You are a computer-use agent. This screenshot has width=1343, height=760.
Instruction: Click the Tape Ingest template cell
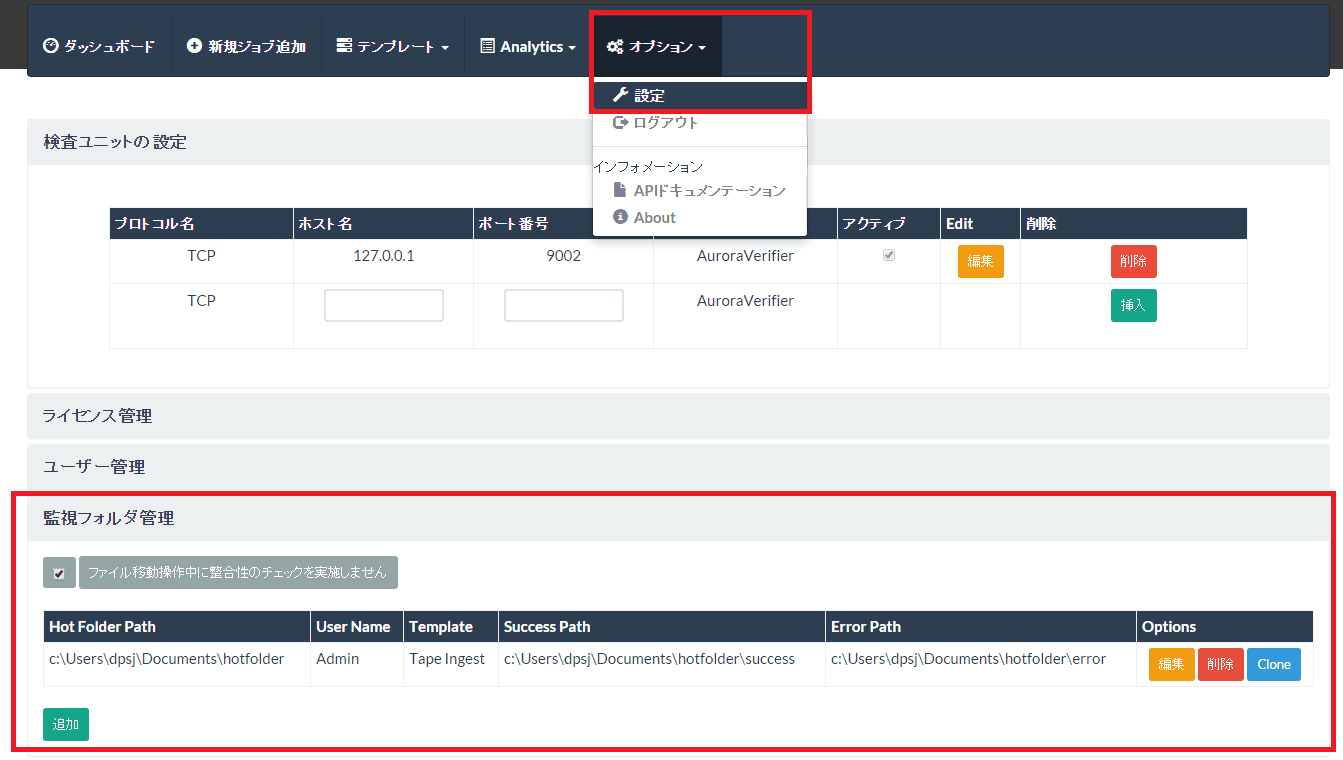[447, 658]
